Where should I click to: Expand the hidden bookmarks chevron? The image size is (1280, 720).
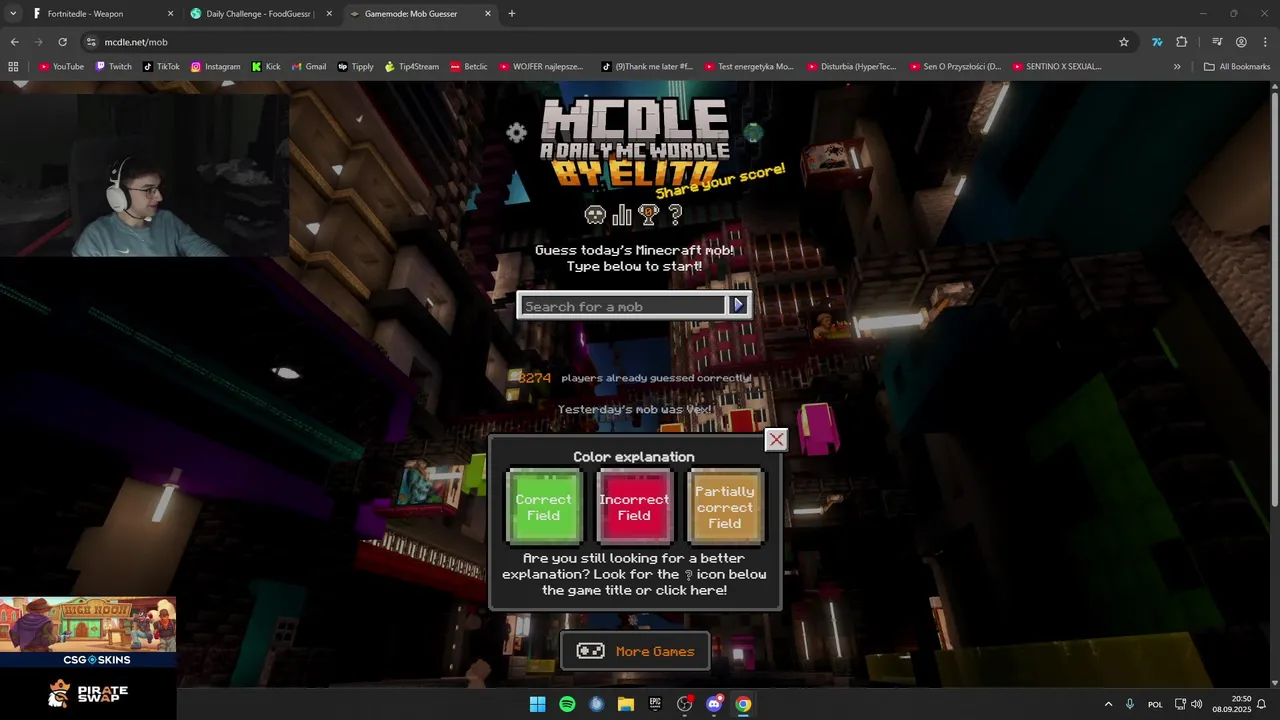(x=1177, y=67)
